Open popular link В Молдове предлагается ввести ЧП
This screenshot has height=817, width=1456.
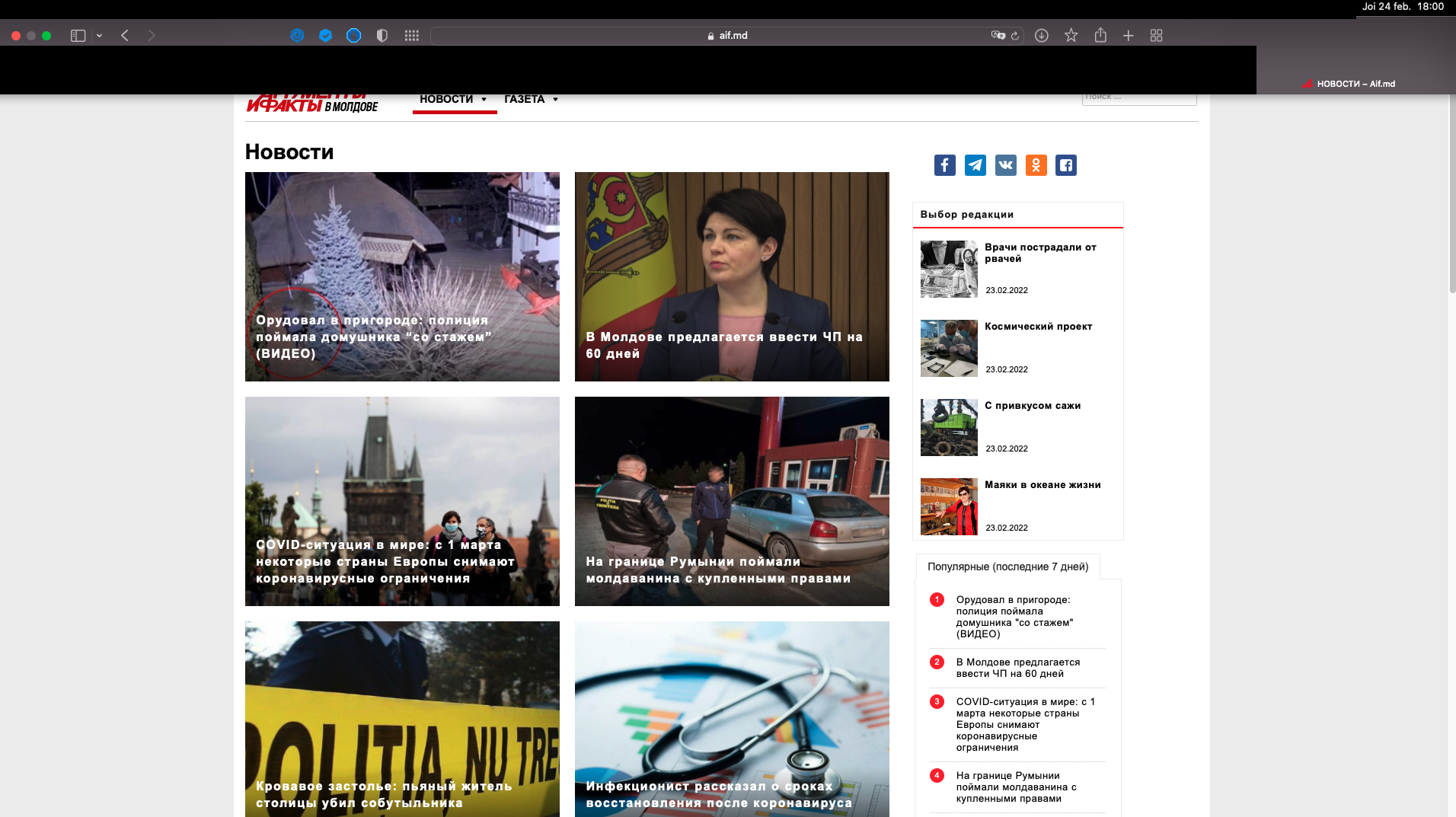coord(1017,668)
